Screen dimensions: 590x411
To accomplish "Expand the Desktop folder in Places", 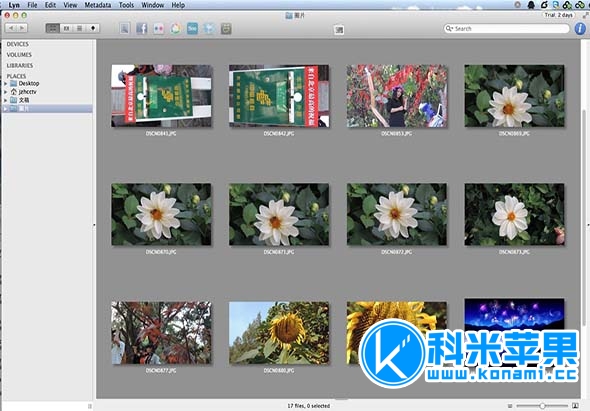I will tap(6, 84).
